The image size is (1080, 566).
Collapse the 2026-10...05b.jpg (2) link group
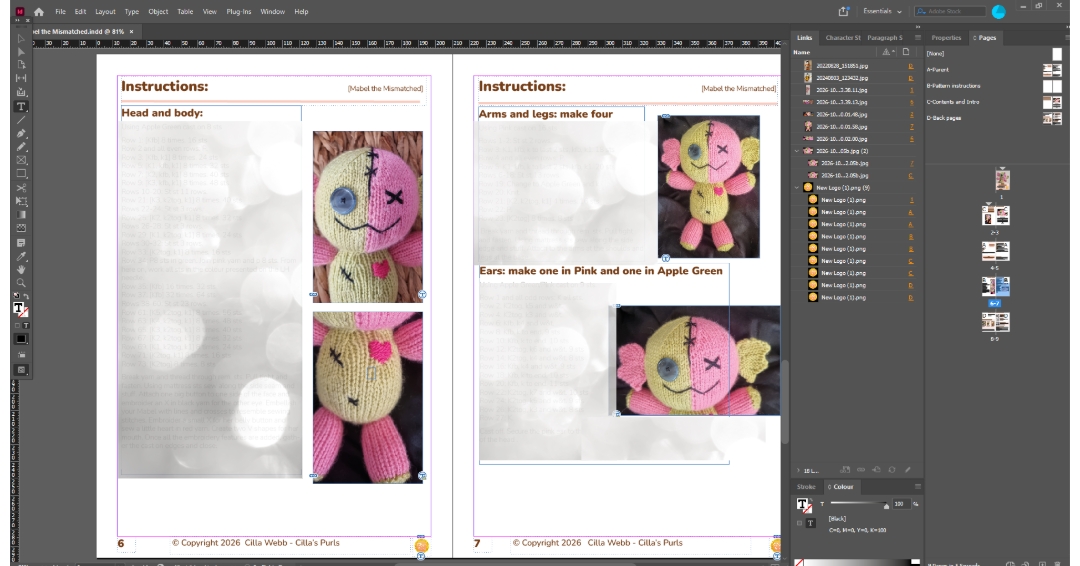[x=797, y=151]
